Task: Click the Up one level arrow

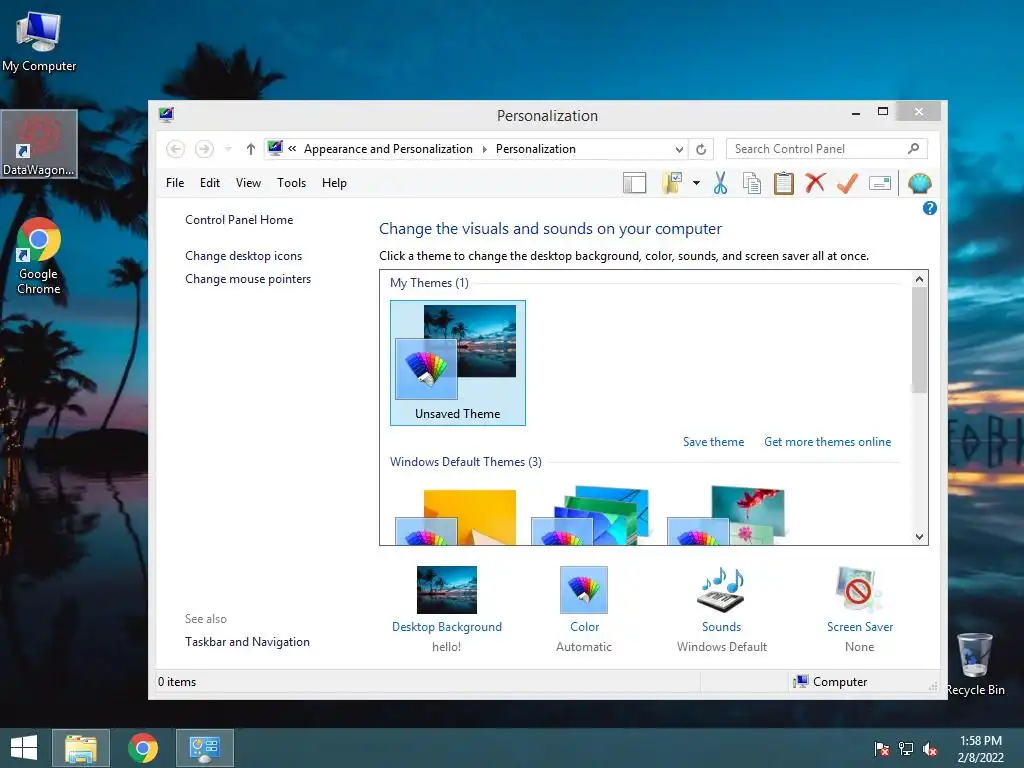Action: 251,149
